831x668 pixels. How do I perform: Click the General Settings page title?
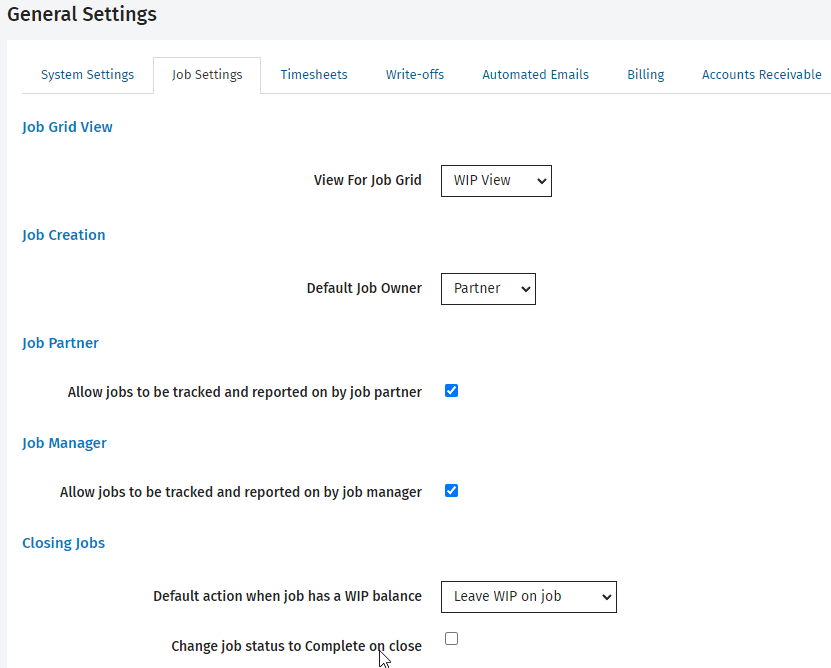click(x=82, y=14)
